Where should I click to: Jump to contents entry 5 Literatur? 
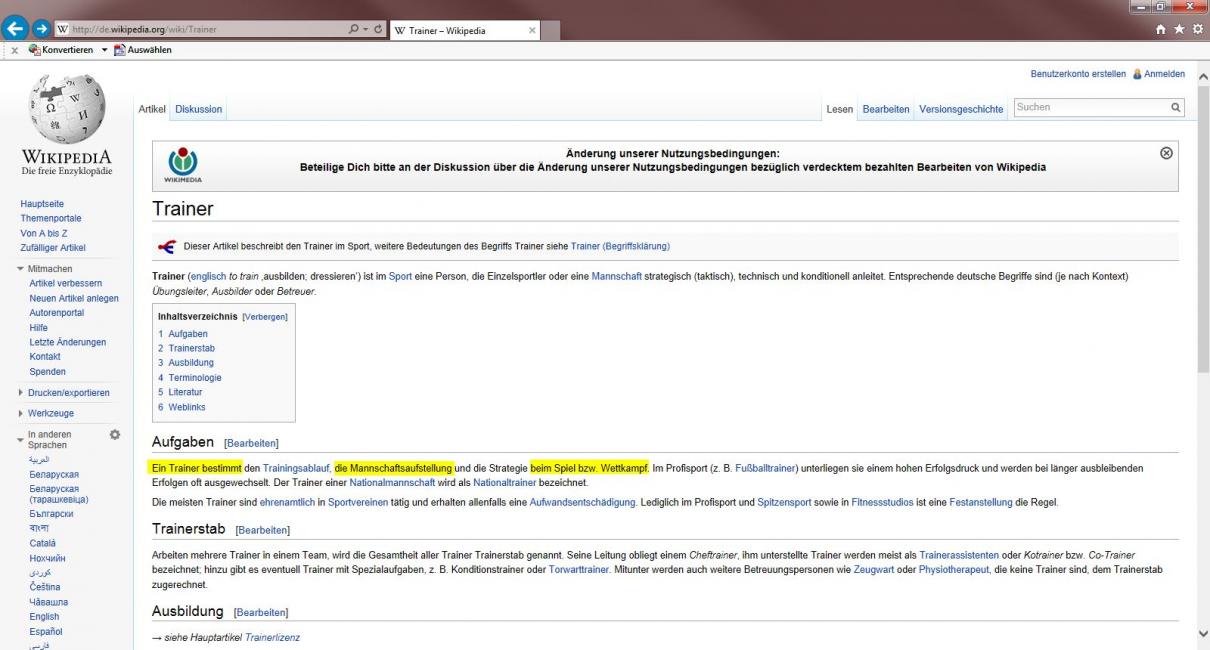(180, 393)
